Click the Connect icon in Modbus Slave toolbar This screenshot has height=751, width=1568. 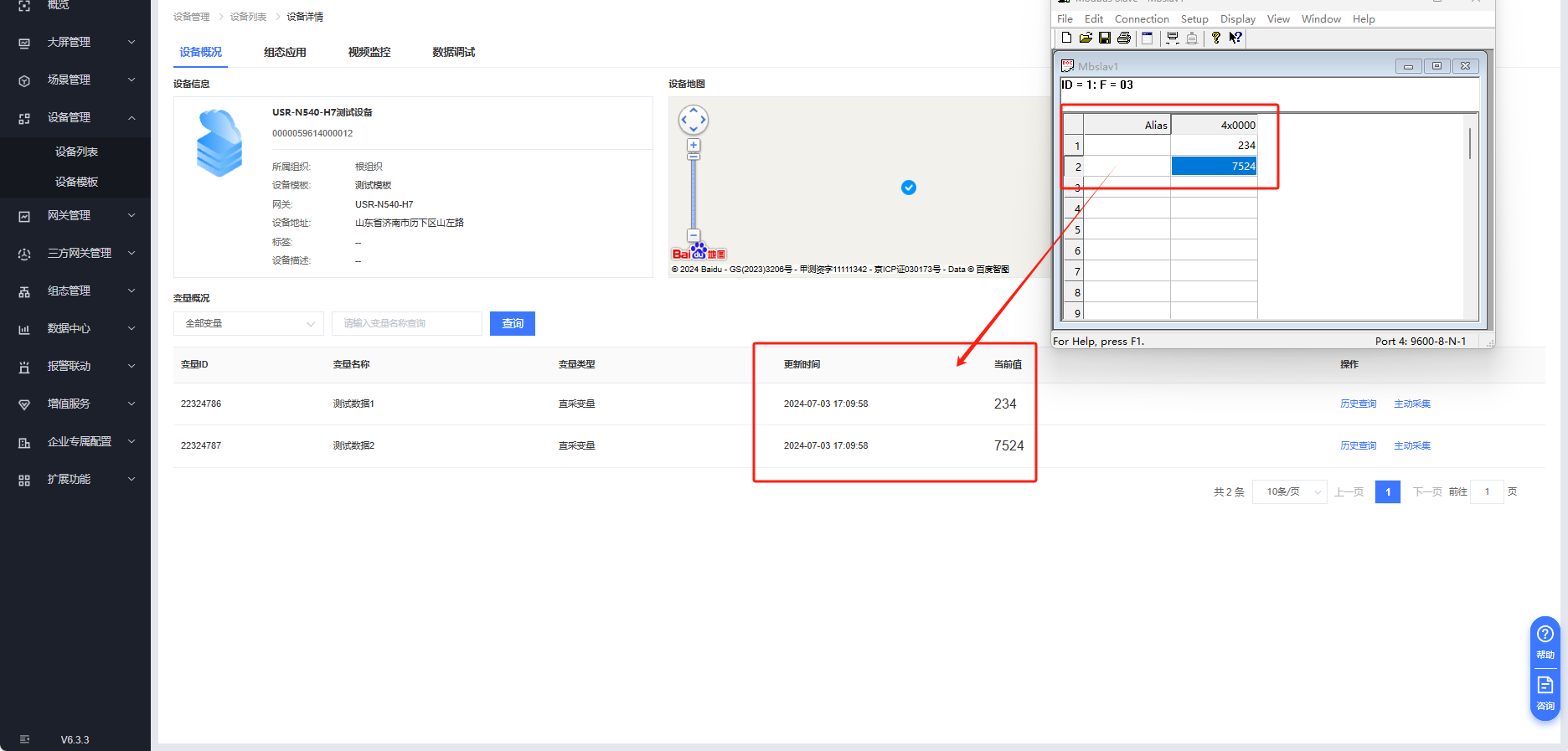click(x=1172, y=38)
